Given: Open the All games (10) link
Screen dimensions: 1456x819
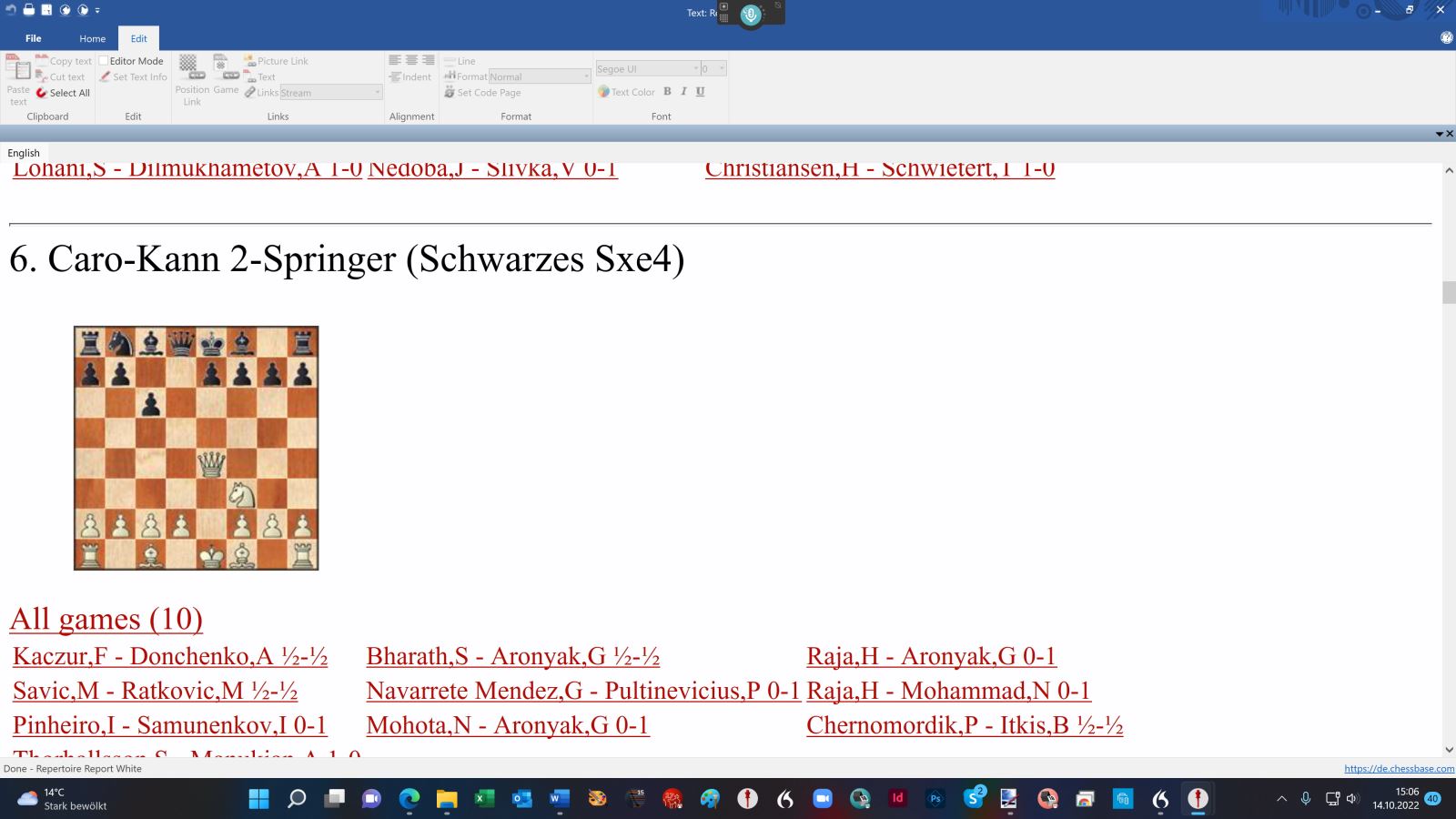Looking at the screenshot, I should pos(106,619).
